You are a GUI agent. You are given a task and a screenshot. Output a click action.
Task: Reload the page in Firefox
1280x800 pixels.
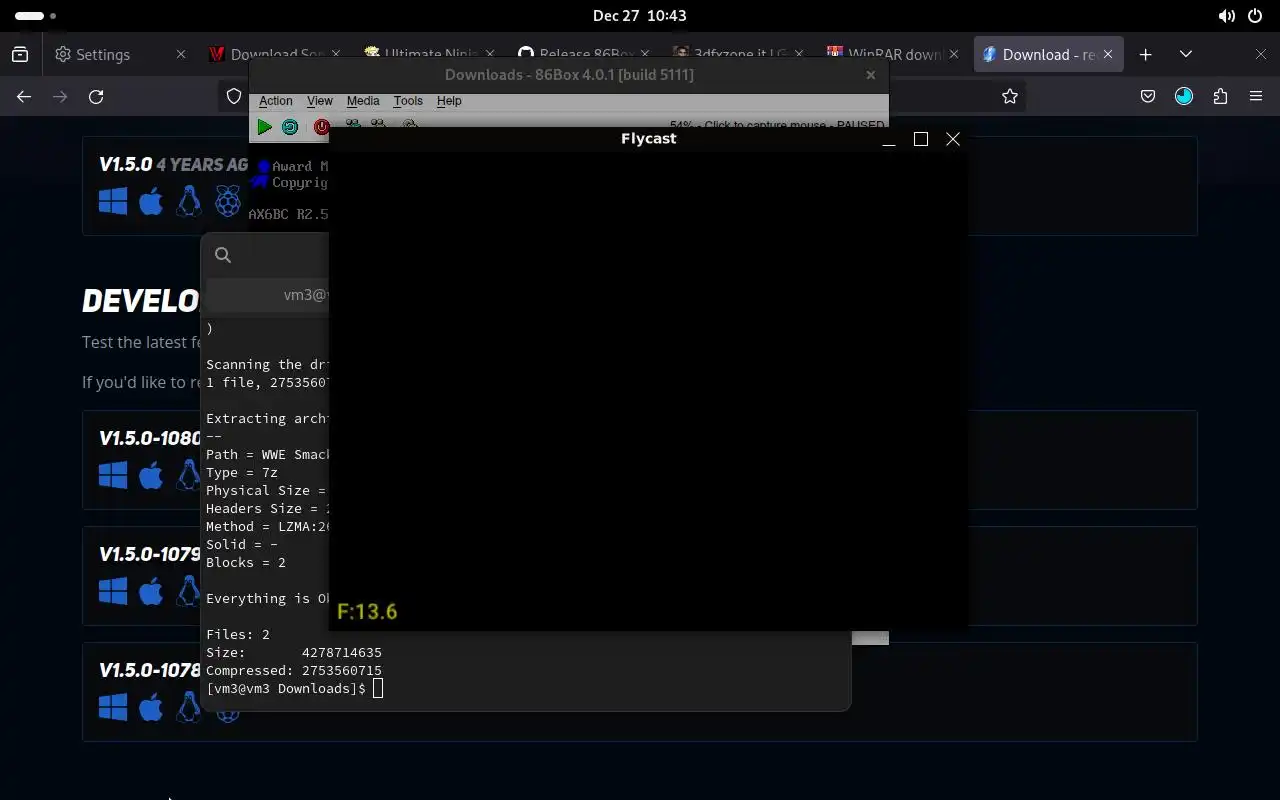click(x=96, y=96)
